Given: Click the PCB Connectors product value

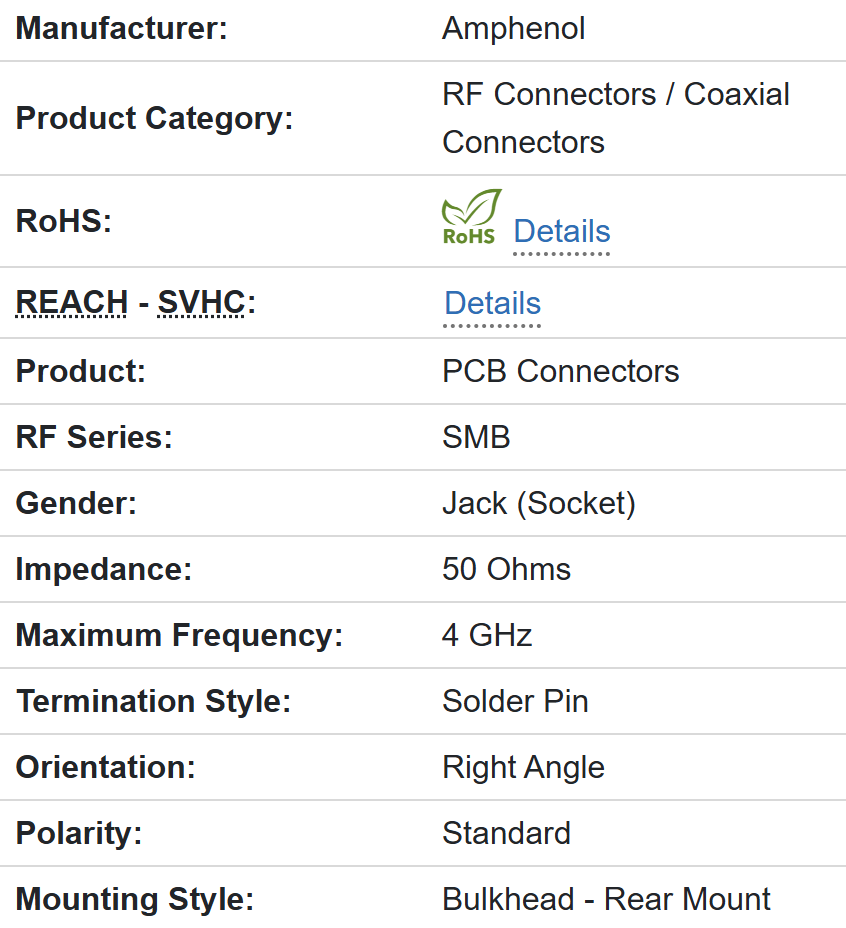Looking at the screenshot, I should coord(560,371).
